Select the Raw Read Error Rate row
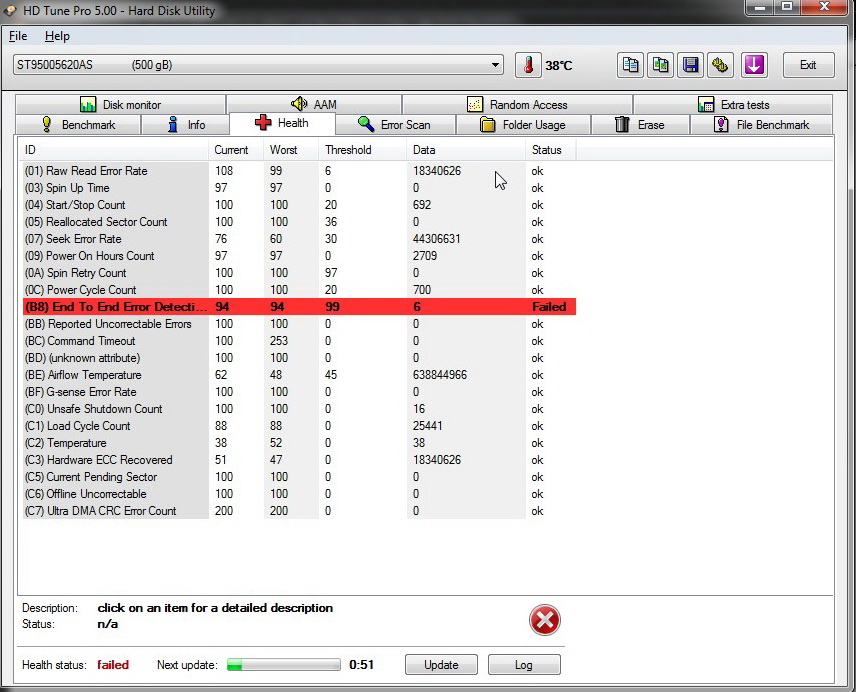856x692 pixels. click(x=299, y=171)
